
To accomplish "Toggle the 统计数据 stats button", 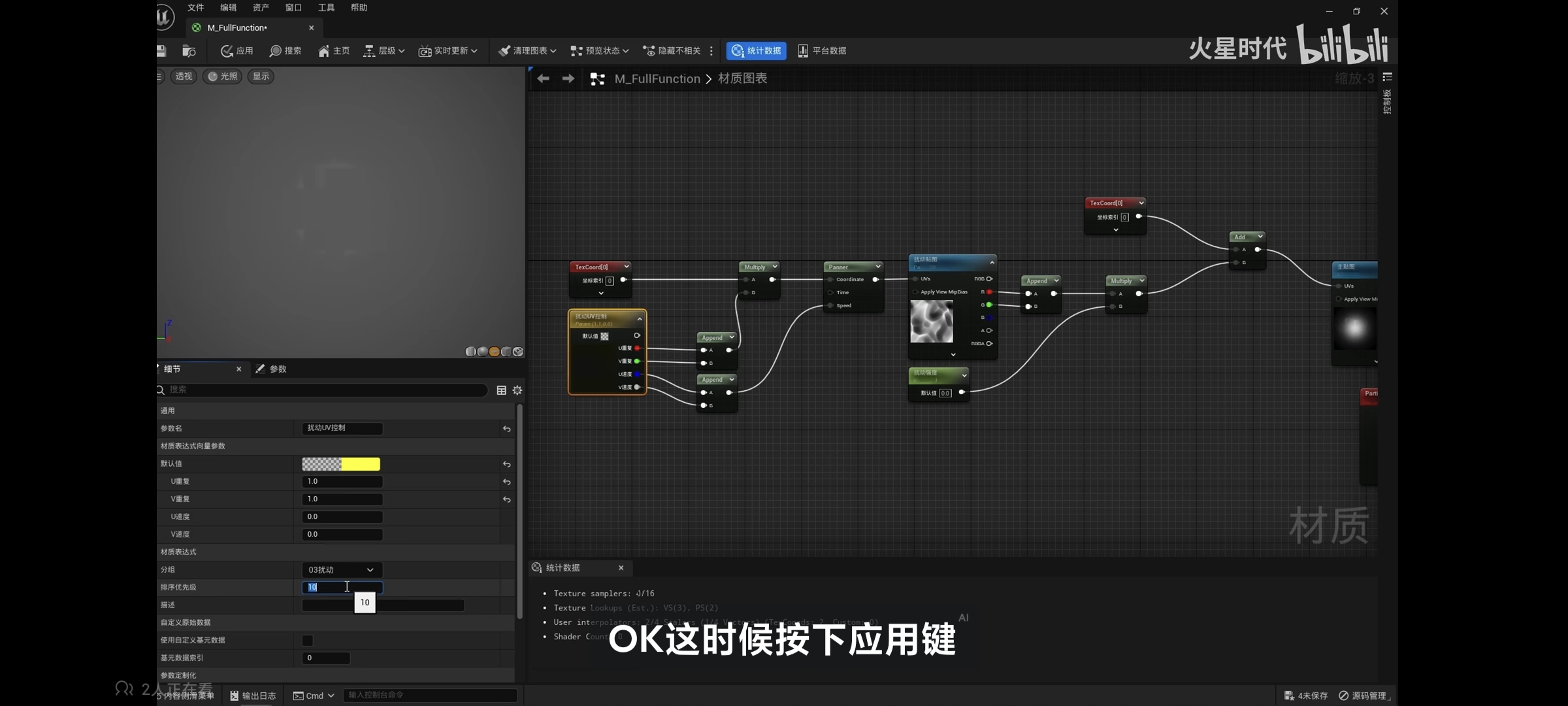I will click(756, 51).
